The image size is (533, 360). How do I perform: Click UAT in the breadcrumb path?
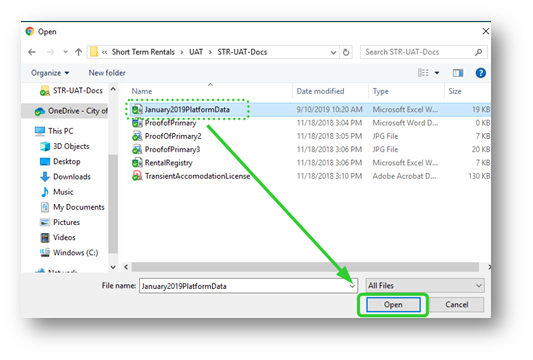196,52
